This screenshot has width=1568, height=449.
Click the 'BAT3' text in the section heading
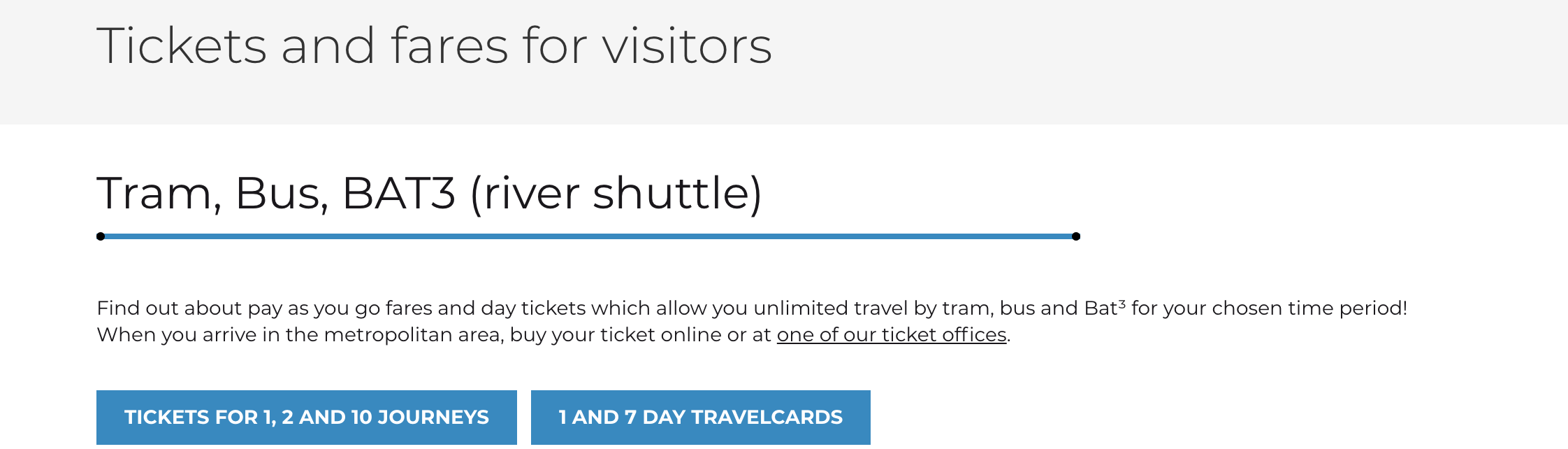click(399, 194)
